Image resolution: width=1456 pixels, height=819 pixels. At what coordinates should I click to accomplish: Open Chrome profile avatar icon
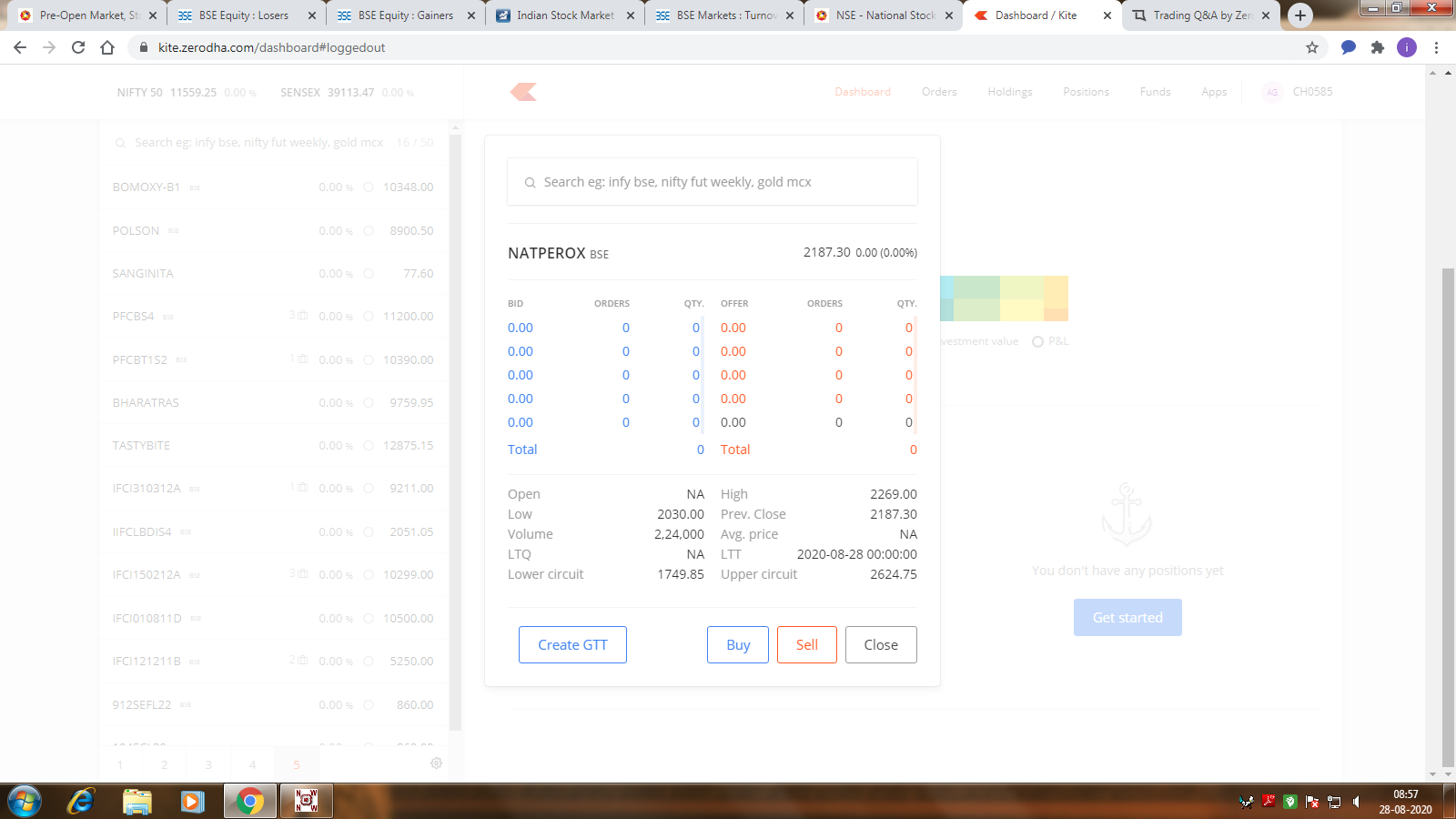coord(1407,47)
